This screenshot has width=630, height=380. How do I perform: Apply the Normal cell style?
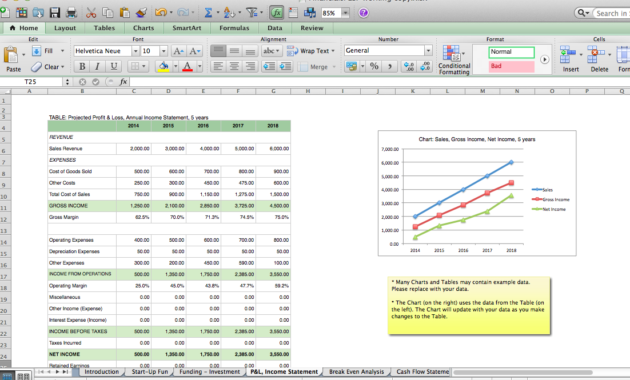511,52
